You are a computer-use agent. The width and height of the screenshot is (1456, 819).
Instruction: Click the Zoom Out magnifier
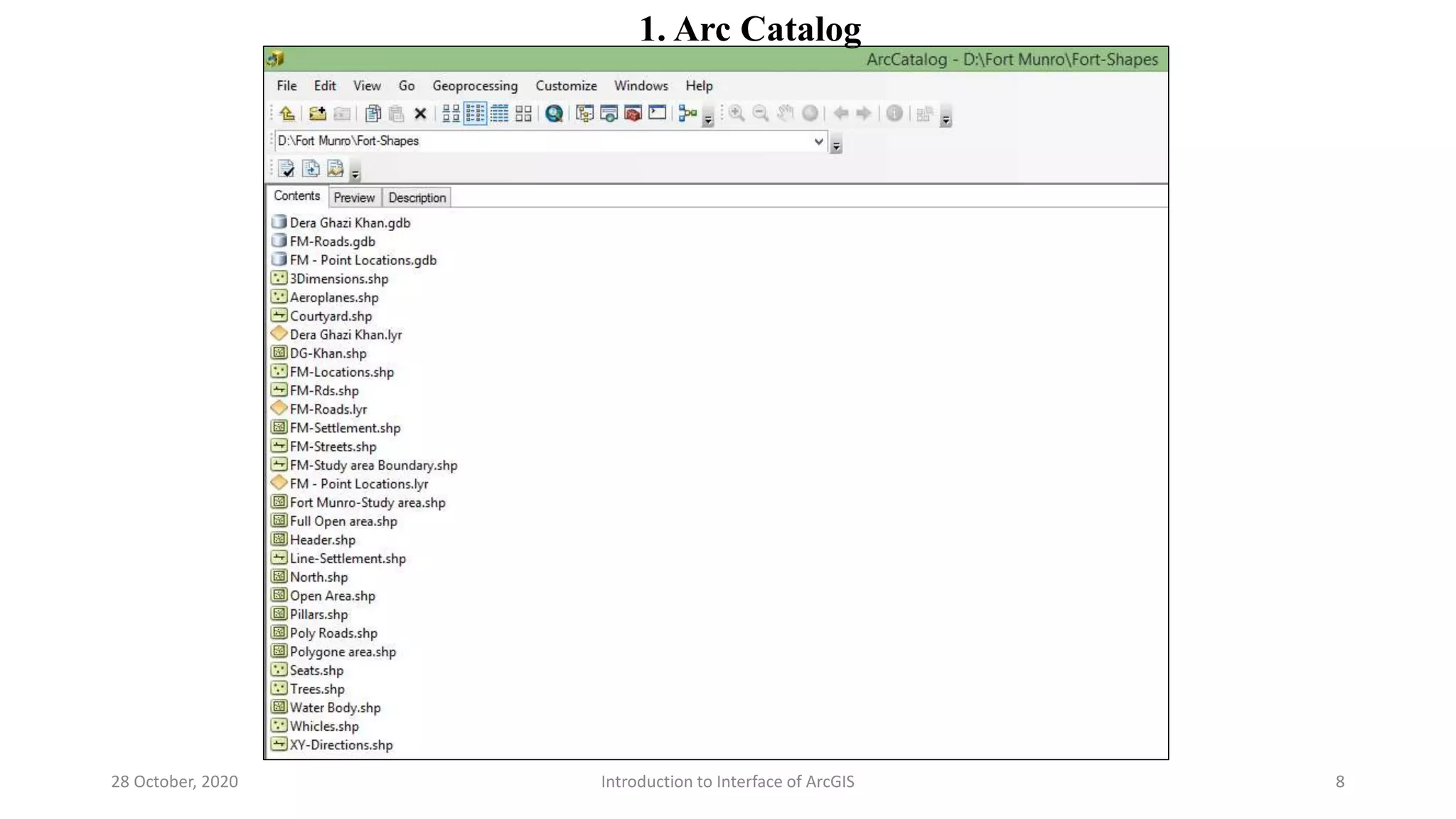click(761, 113)
